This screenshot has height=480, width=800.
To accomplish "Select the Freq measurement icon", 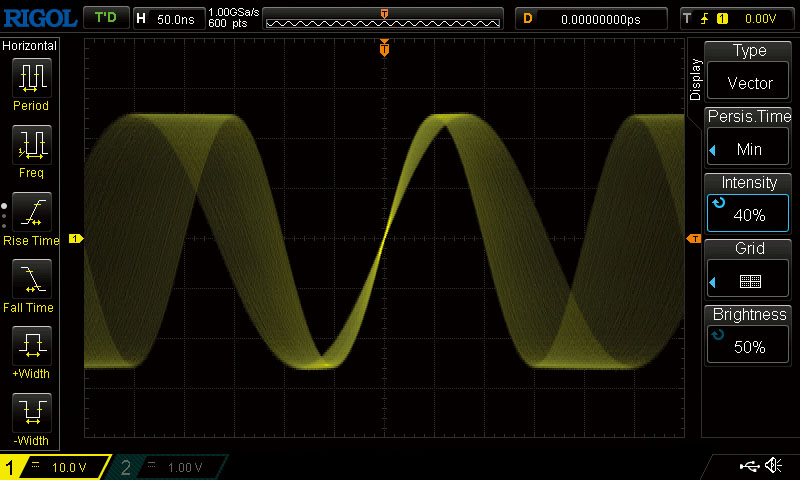I will tap(31, 144).
